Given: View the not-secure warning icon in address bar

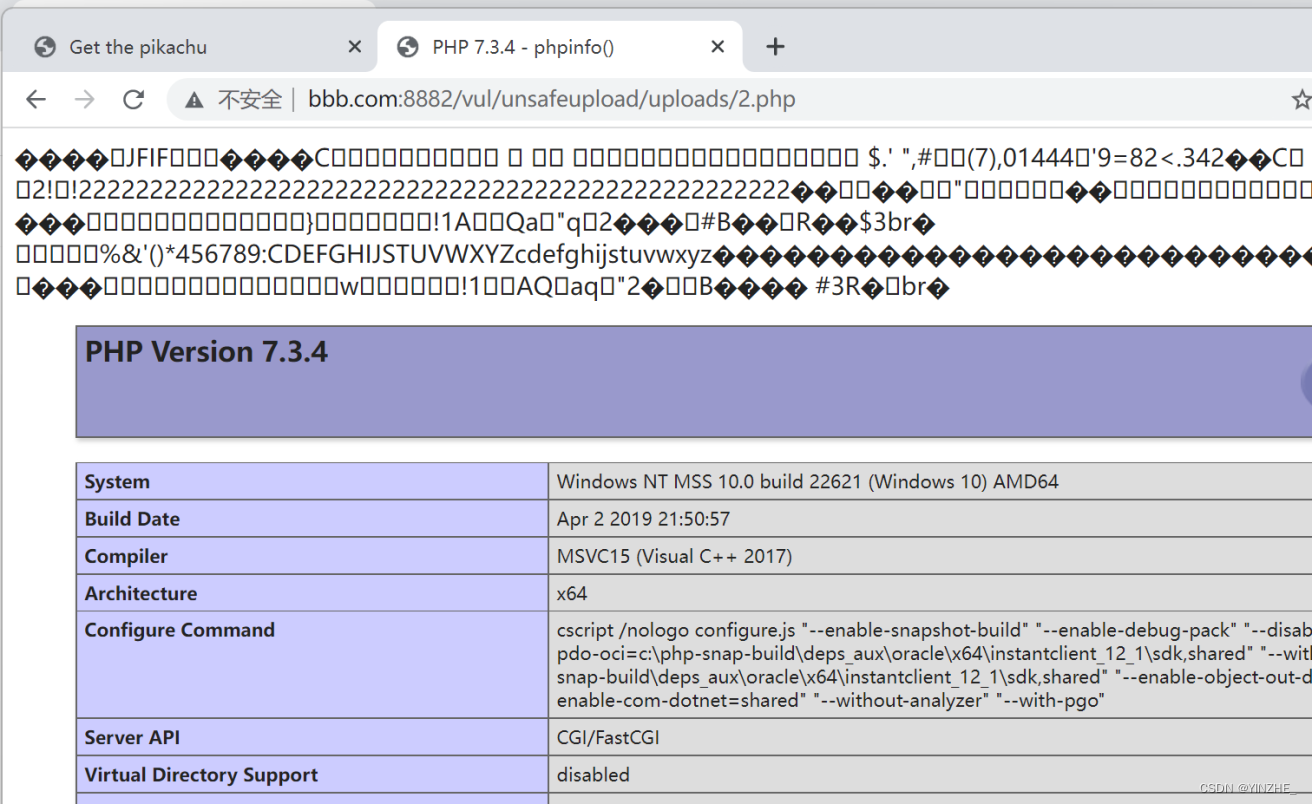Looking at the screenshot, I should [x=194, y=100].
